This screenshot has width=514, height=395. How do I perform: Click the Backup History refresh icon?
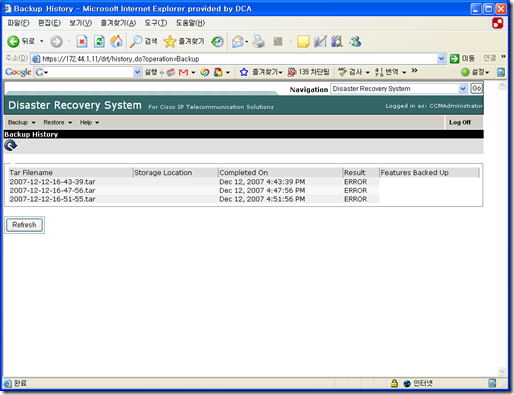click(10, 146)
